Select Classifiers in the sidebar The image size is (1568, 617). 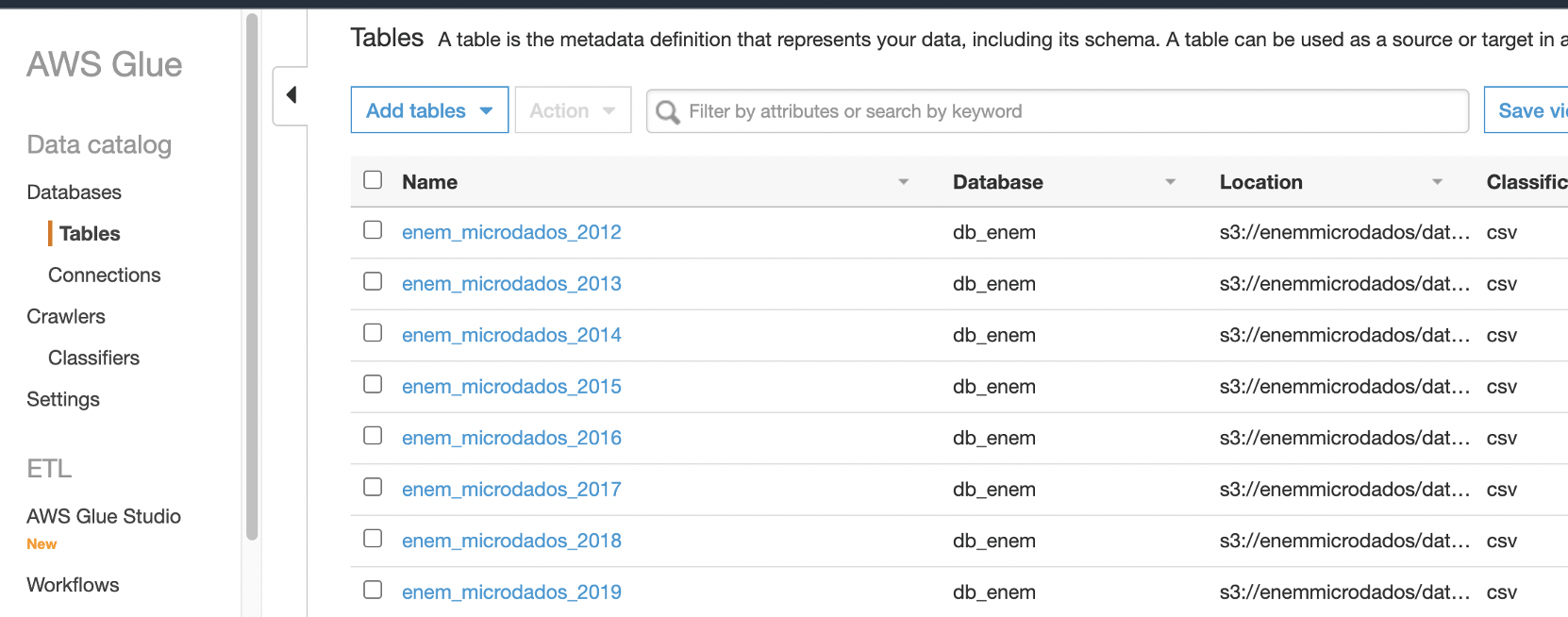94,359
